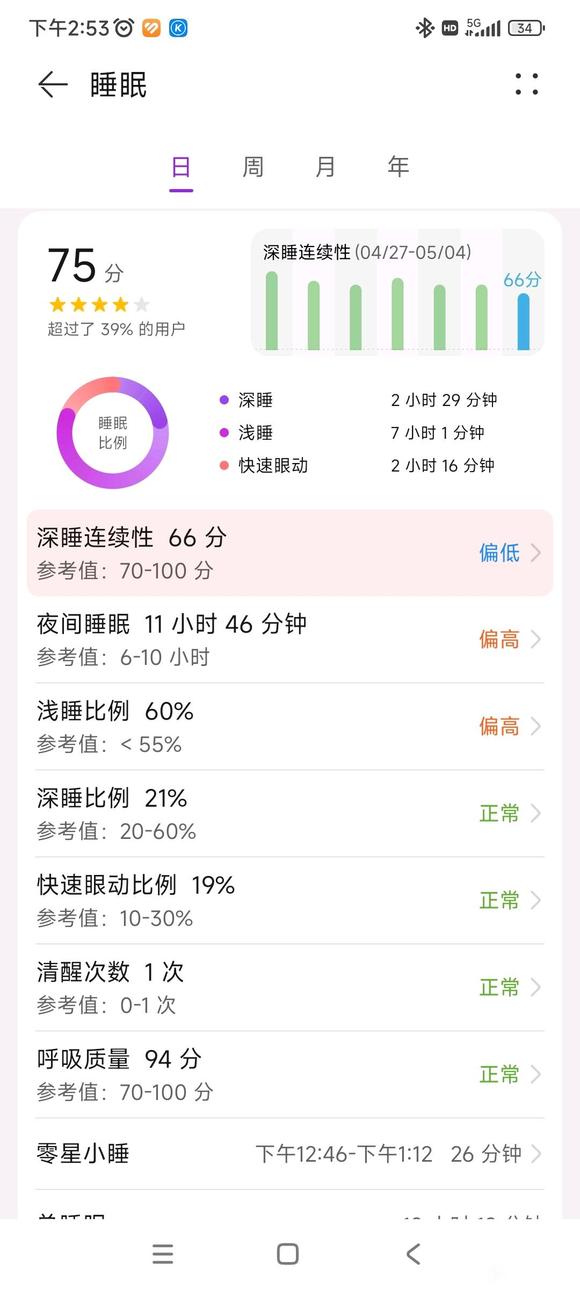Tap the 偏高 label on 浅睡比例
This screenshot has width=580, height=1289.
coord(500,726)
